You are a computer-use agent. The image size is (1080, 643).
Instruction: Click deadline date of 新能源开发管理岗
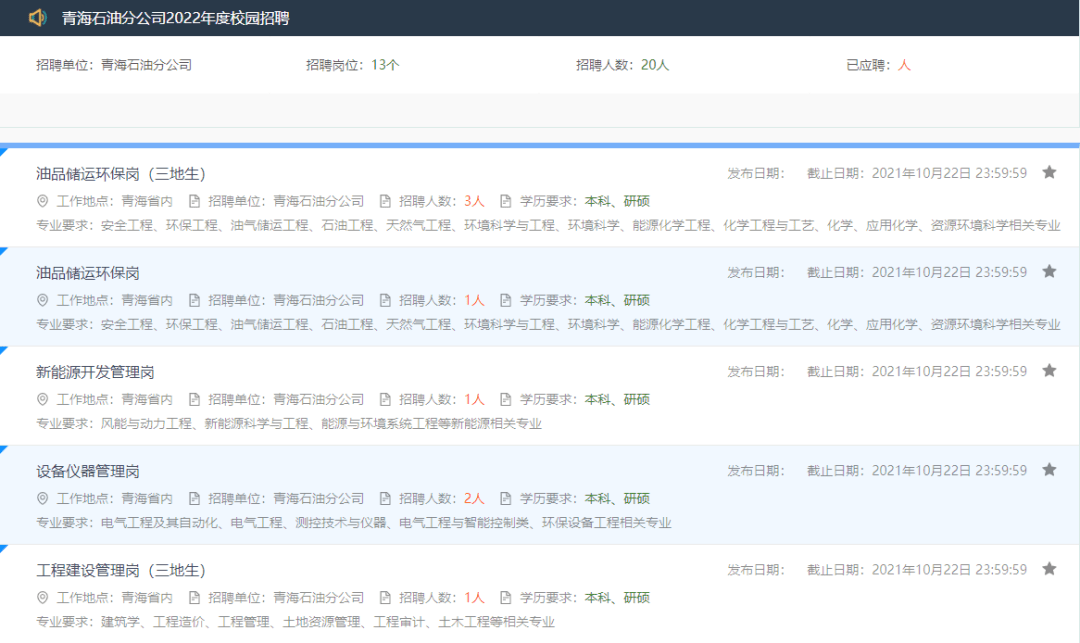(949, 371)
